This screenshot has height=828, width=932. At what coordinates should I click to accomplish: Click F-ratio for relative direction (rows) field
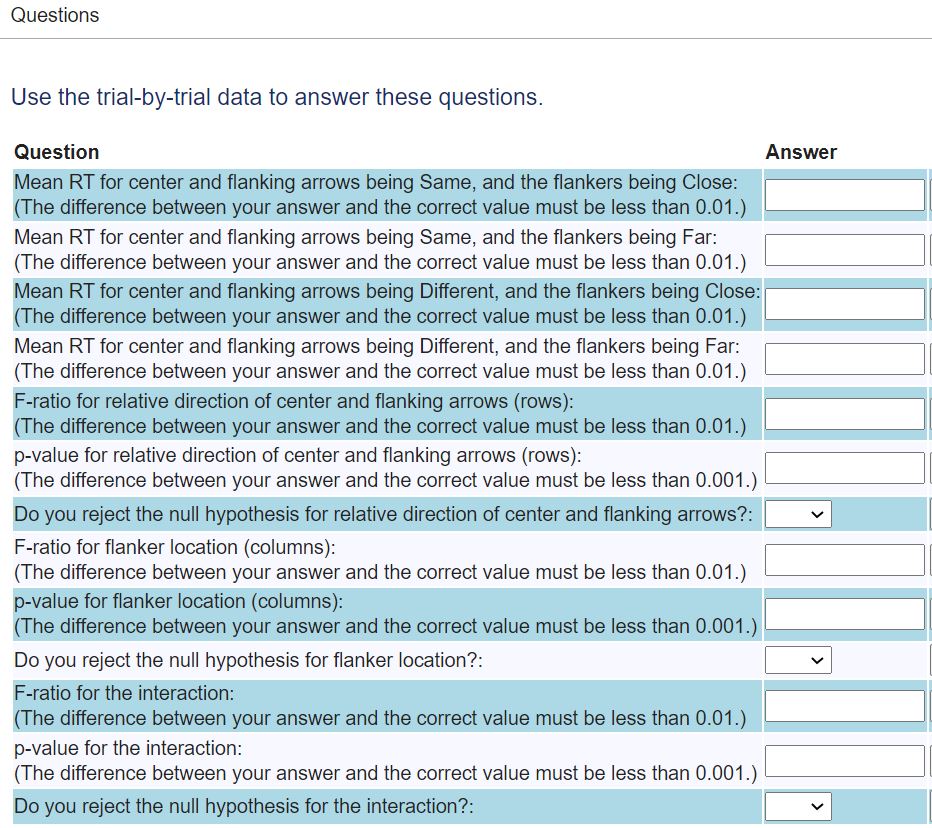pyautogui.click(x=845, y=414)
